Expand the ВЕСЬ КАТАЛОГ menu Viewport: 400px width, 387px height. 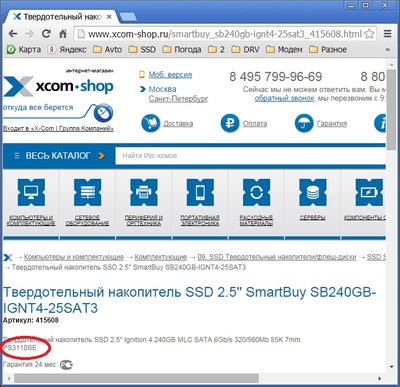(59, 156)
